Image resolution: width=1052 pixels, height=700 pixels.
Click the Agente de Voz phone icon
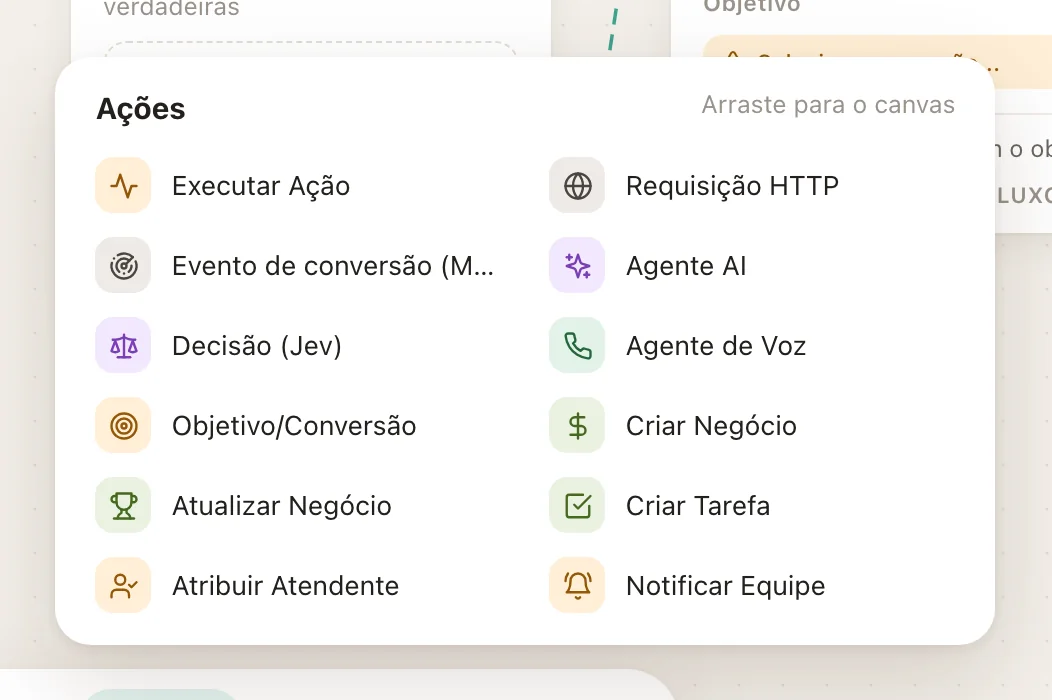tap(577, 346)
